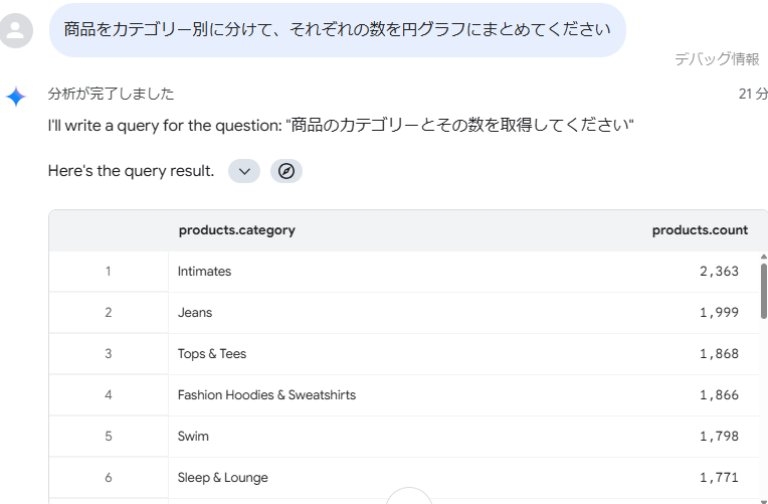Click the table vertical scrollbar thumb
Image resolution: width=768 pixels, height=504 pixels.
click(764, 290)
